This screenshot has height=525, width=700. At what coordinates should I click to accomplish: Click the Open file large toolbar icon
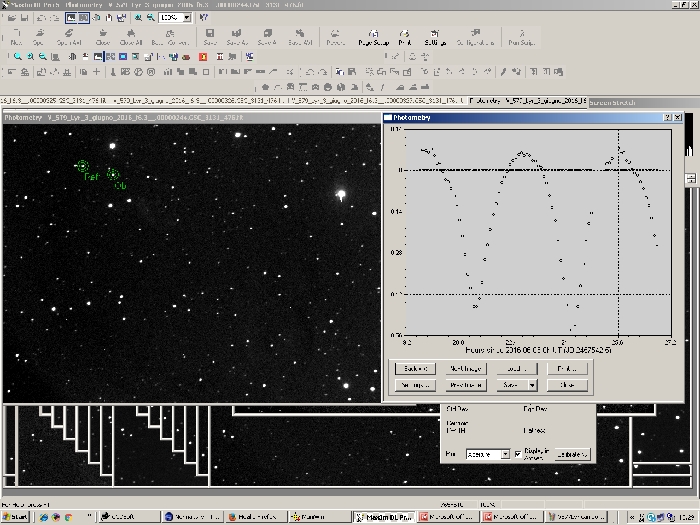38,37
